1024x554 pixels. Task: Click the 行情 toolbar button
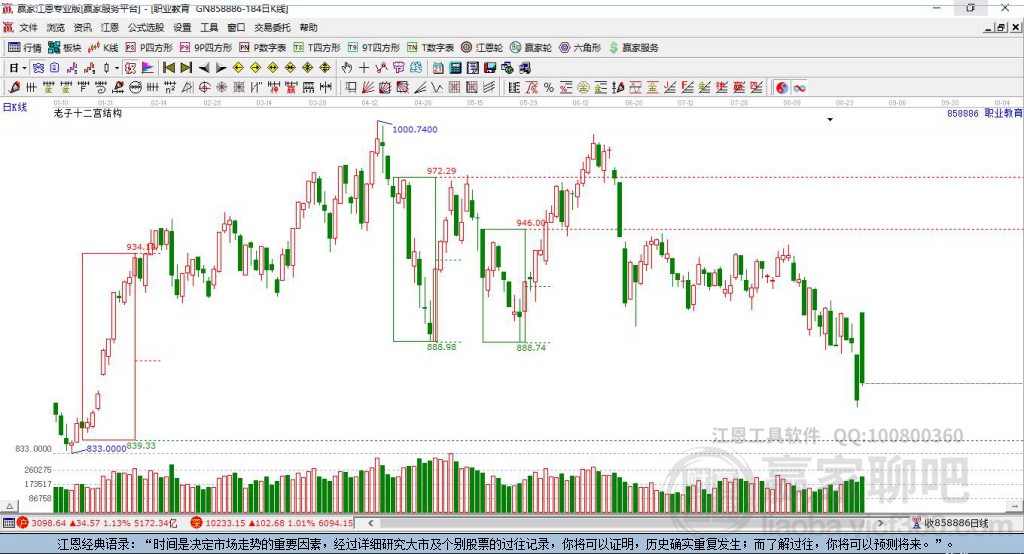pos(25,48)
